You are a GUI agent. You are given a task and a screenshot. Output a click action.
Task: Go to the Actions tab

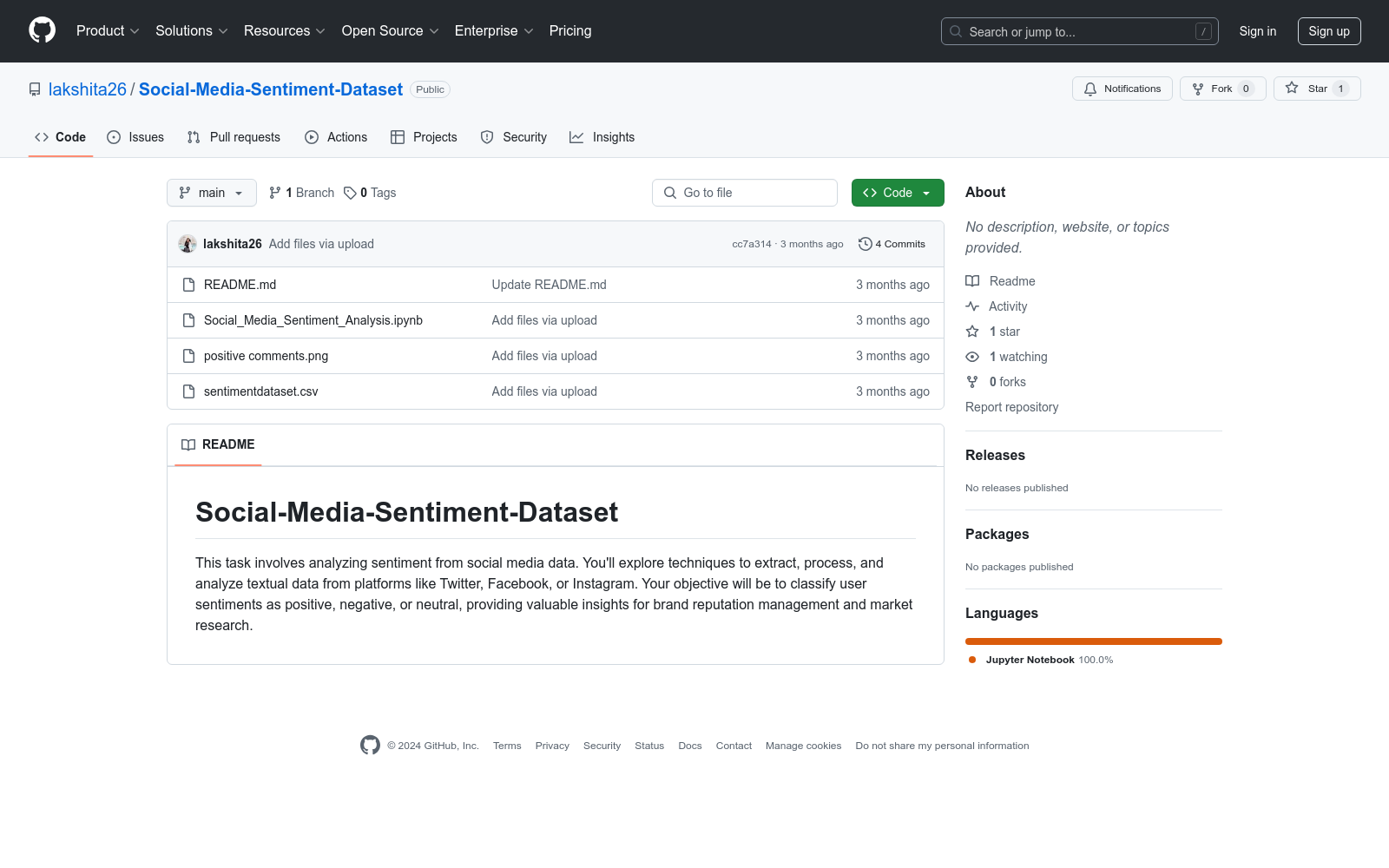click(x=336, y=137)
